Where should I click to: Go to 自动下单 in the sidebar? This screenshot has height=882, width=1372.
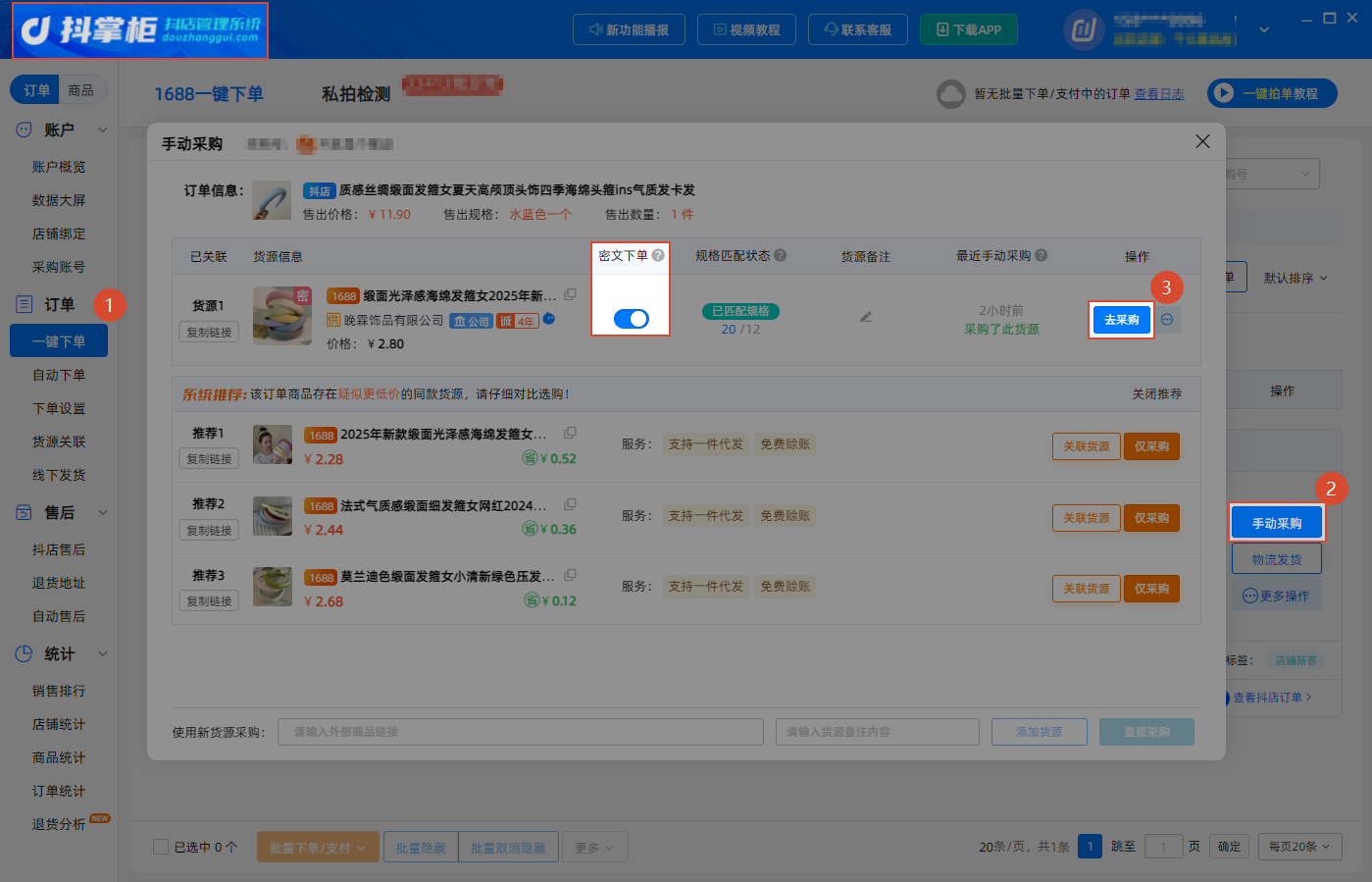pos(59,375)
